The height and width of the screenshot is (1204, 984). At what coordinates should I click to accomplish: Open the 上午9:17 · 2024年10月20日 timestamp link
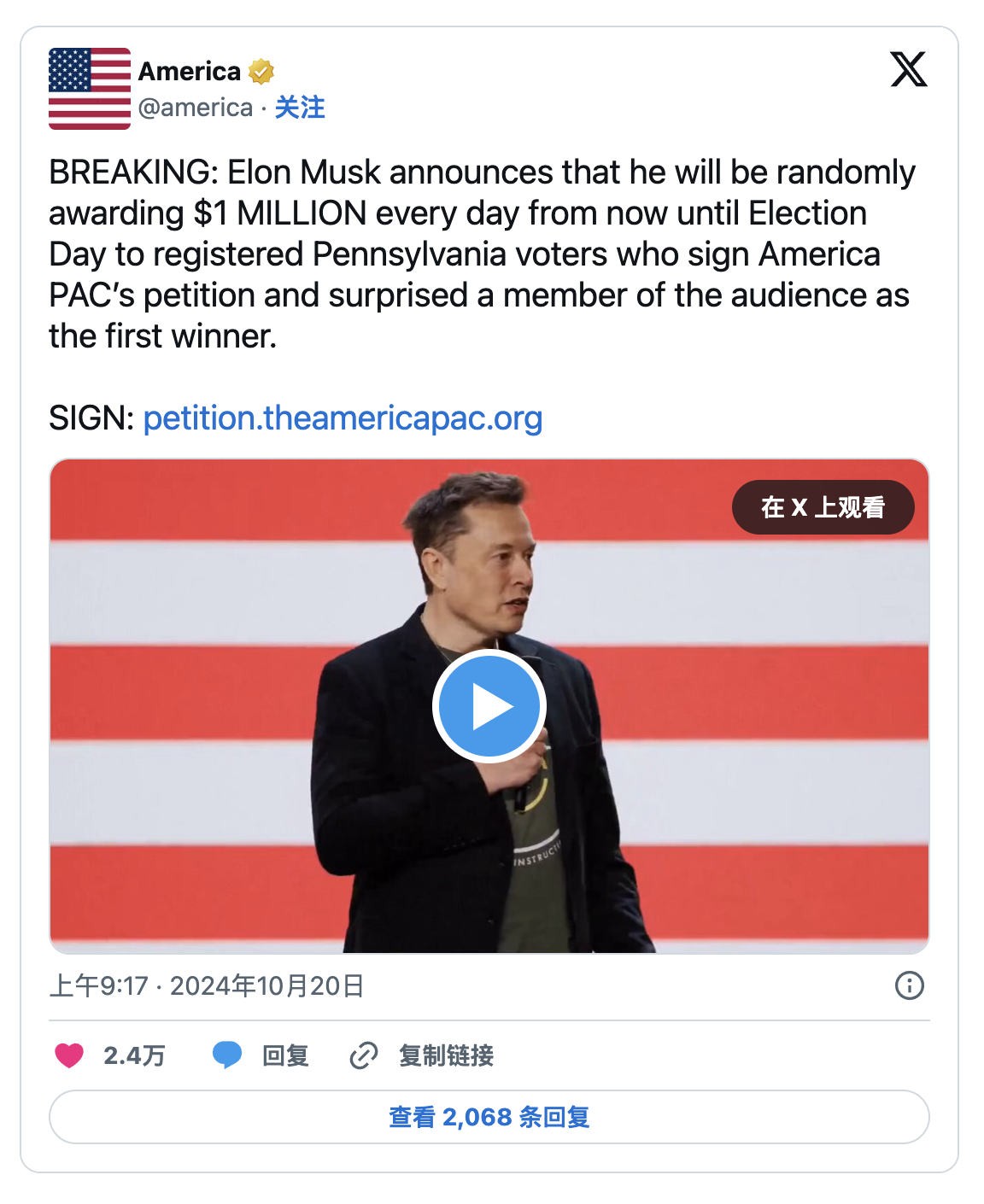click(207, 986)
